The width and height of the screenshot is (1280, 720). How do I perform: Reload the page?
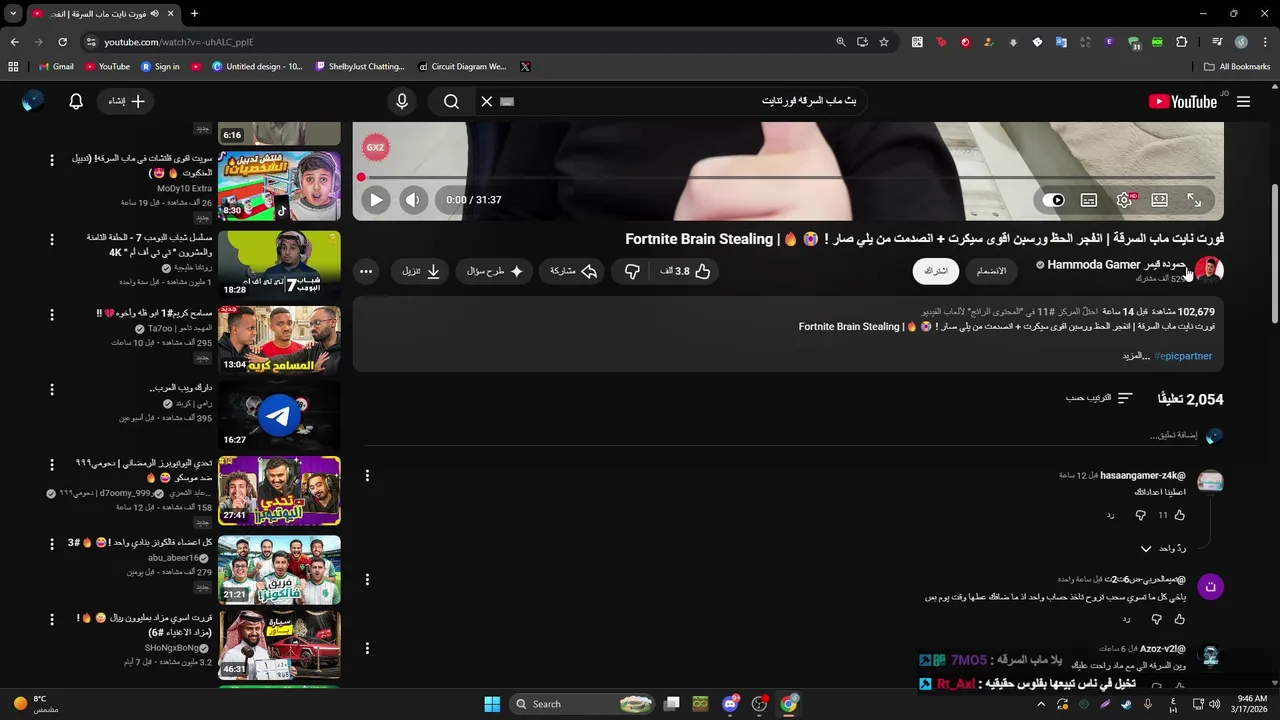pyautogui.click(x=62, y=42)
